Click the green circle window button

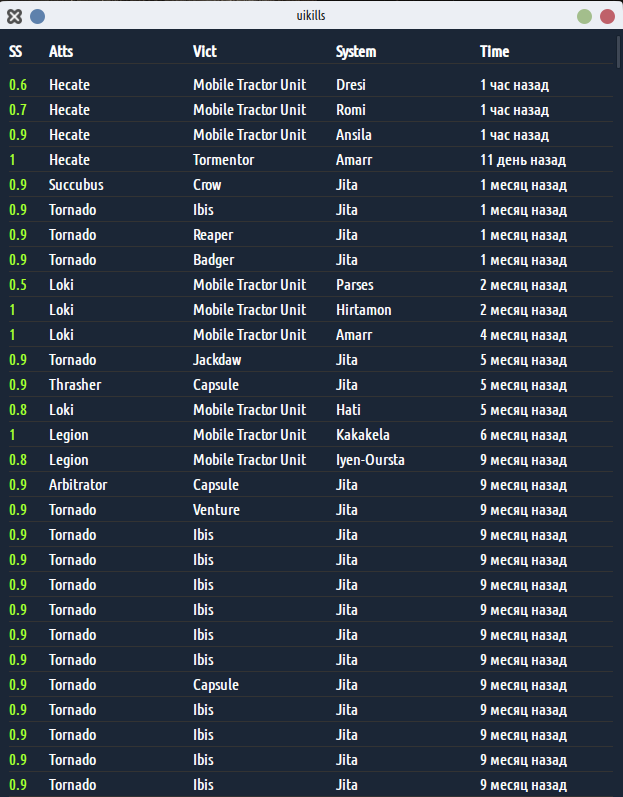pos(584,16)
